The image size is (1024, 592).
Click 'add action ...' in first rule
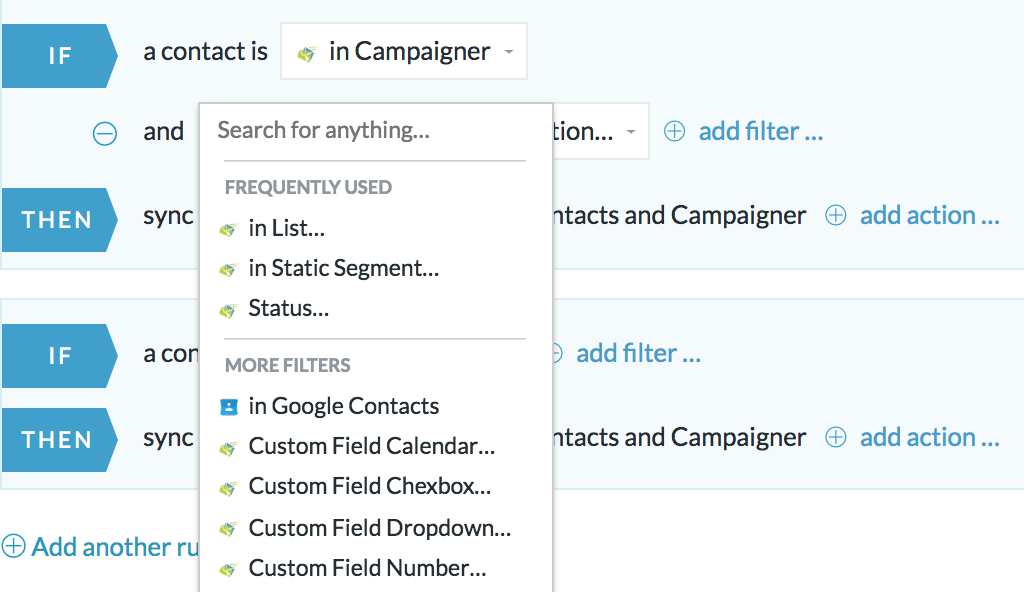click(929, 215)
